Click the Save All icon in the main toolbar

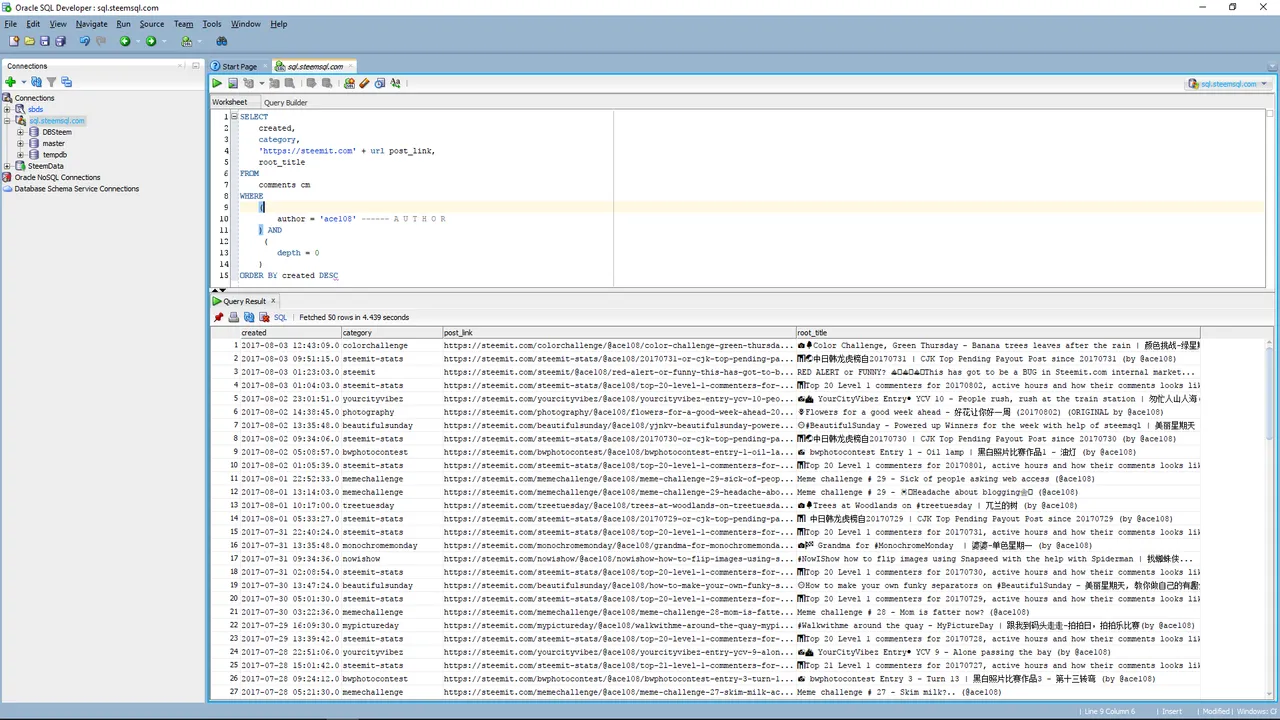(x=60, y=41)
